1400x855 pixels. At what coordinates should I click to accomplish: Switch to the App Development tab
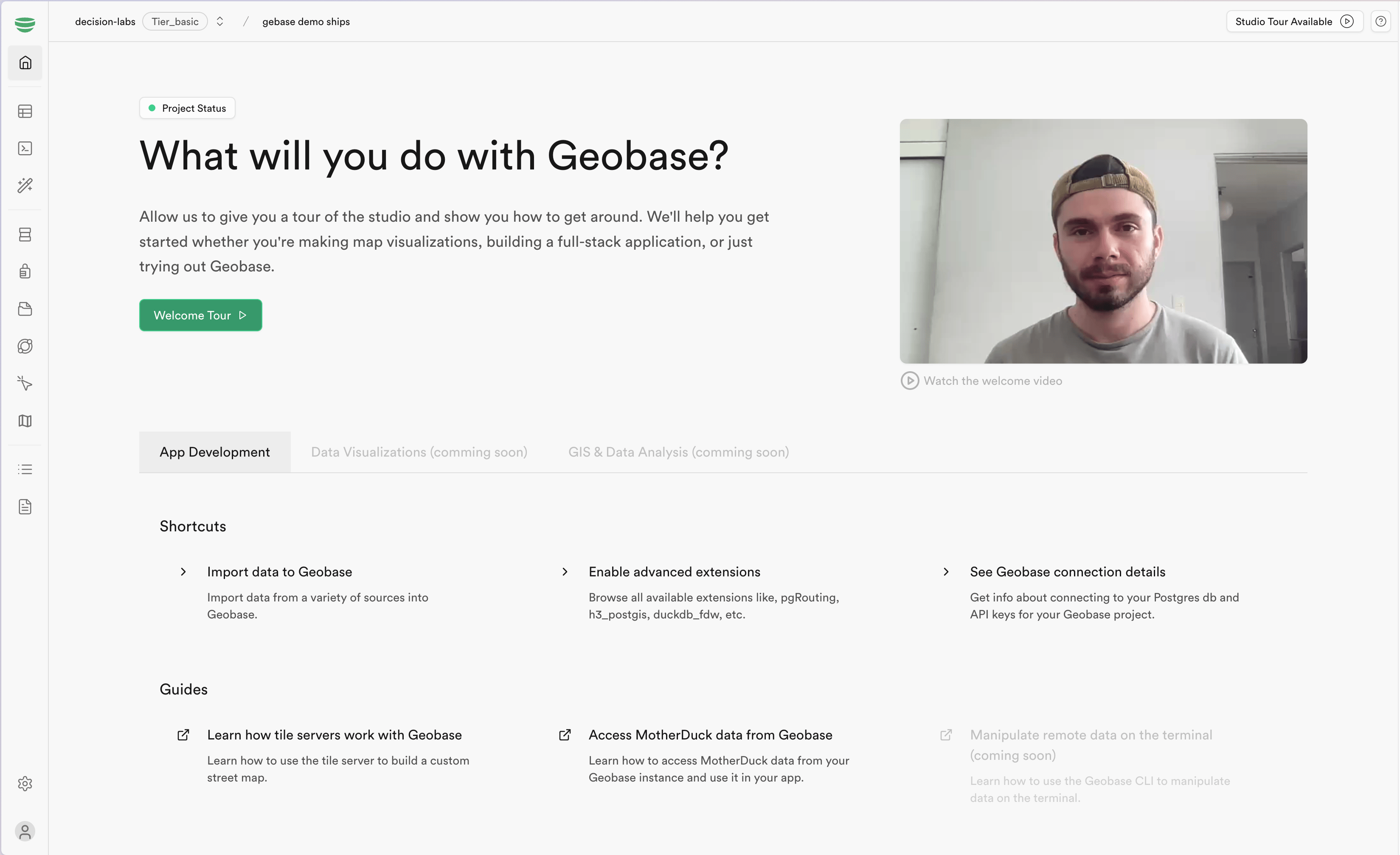(x=214, y=452)
